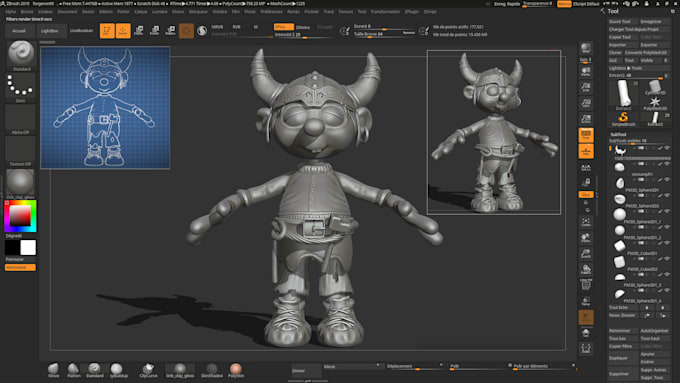Click the Accueil home button

click(x=19, y=31)
